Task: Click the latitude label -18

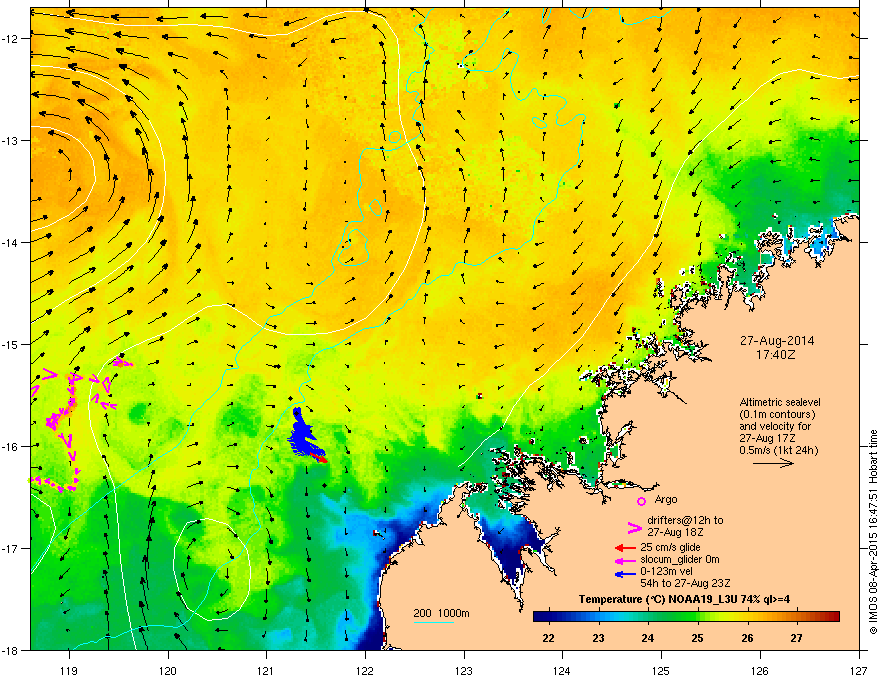Action: coord(11,651)
